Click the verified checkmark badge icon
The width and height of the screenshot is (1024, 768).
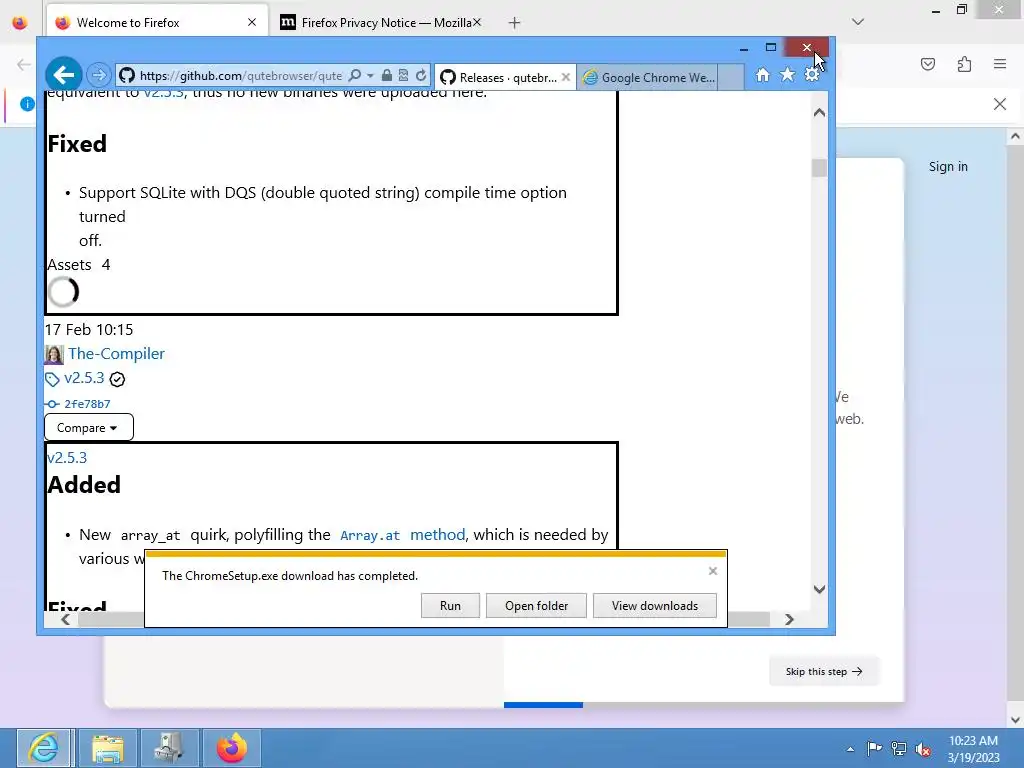coord(117,379)
